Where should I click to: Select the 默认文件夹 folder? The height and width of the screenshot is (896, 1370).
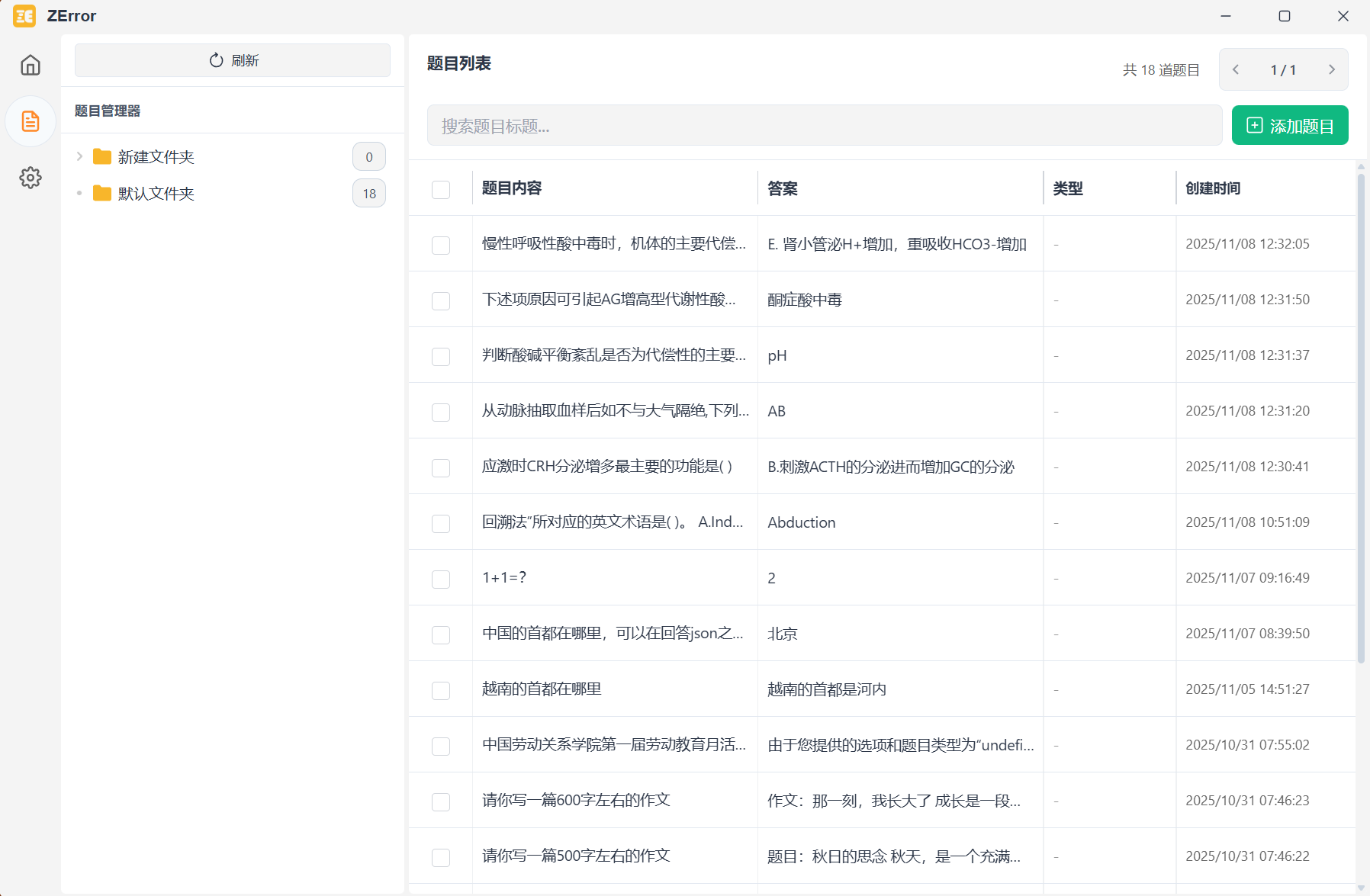click(156, 194)
